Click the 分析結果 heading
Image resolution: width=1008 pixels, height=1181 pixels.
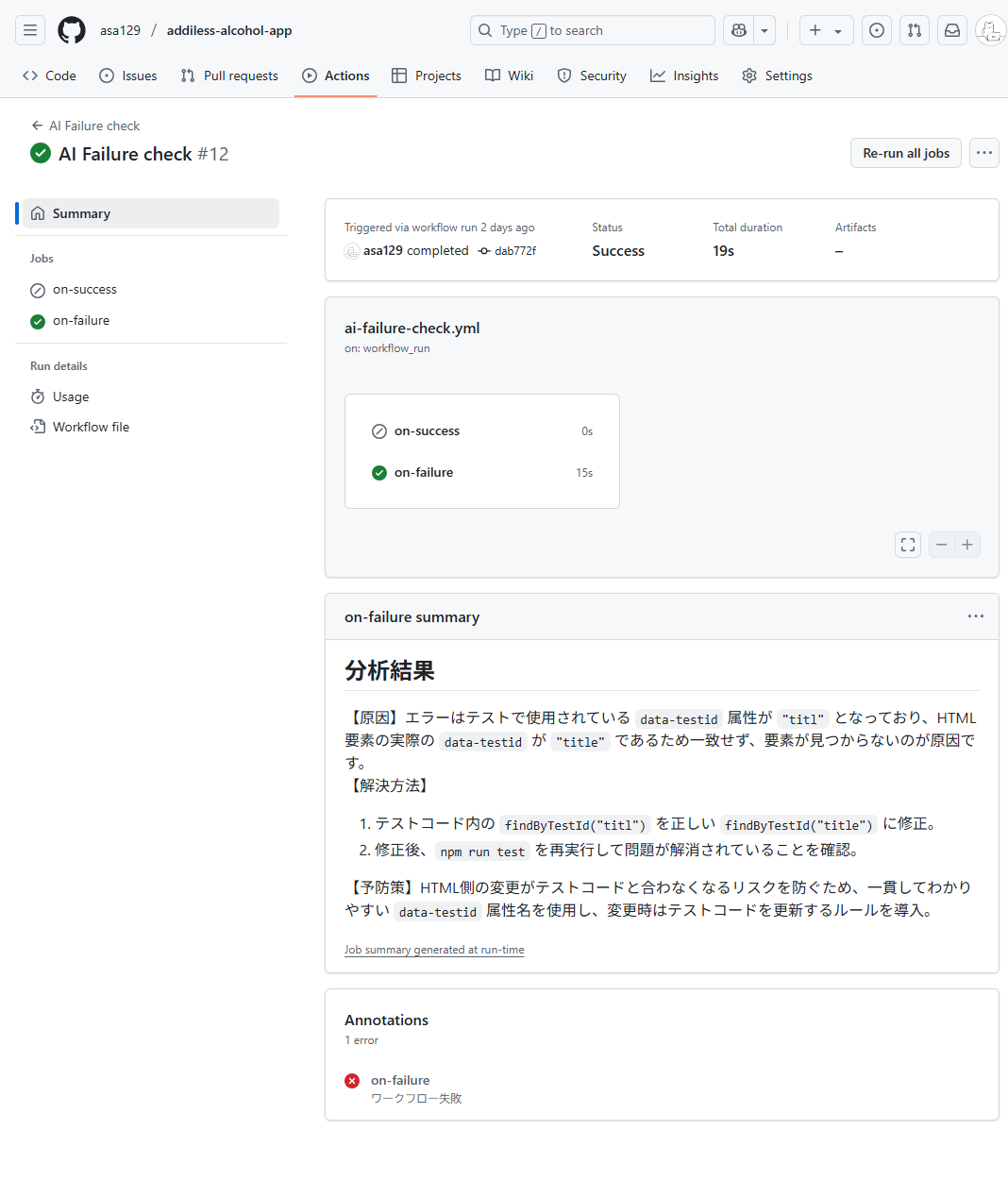[x=390, y=671]
